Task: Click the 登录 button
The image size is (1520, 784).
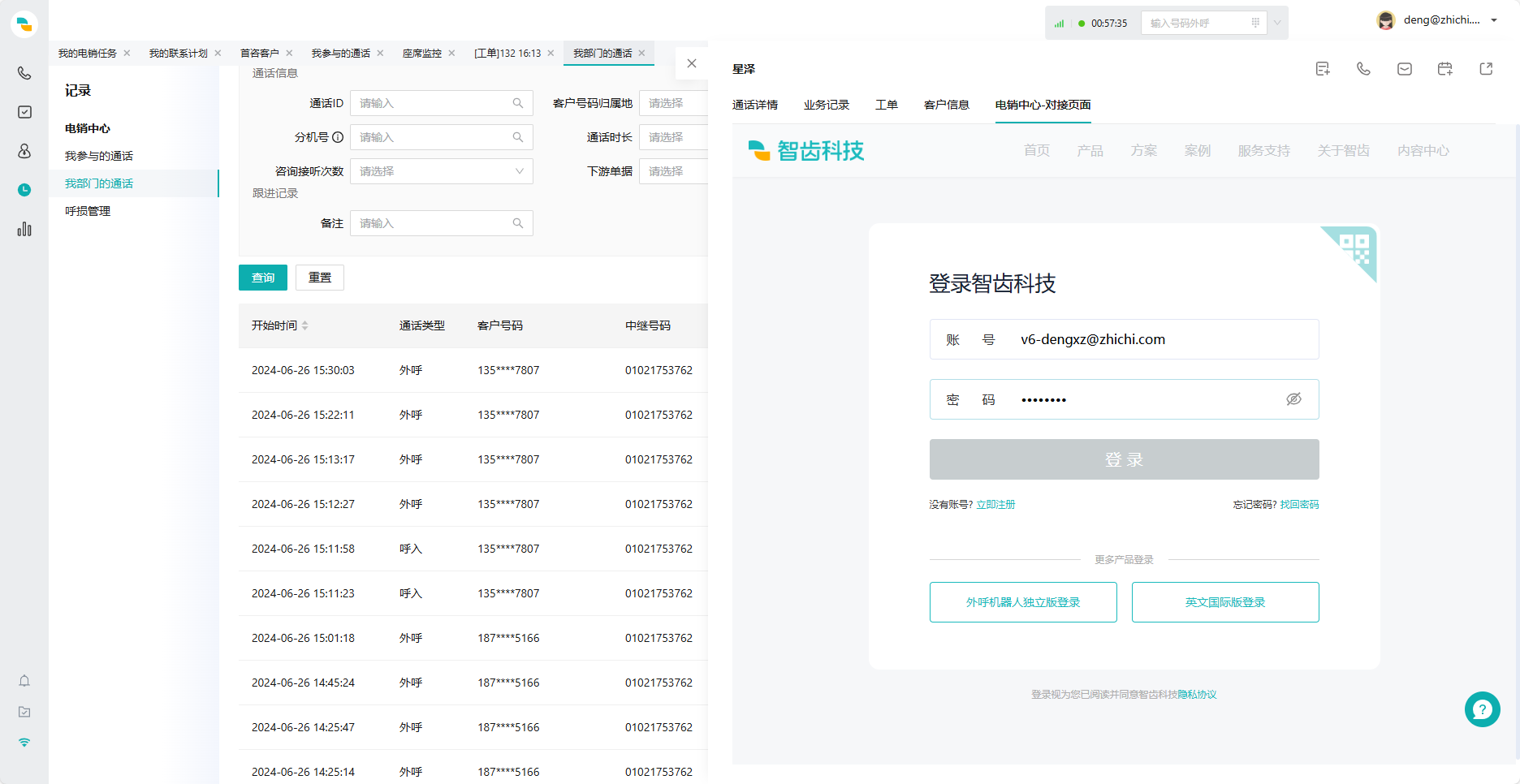Action: [x=1125, y=459]
